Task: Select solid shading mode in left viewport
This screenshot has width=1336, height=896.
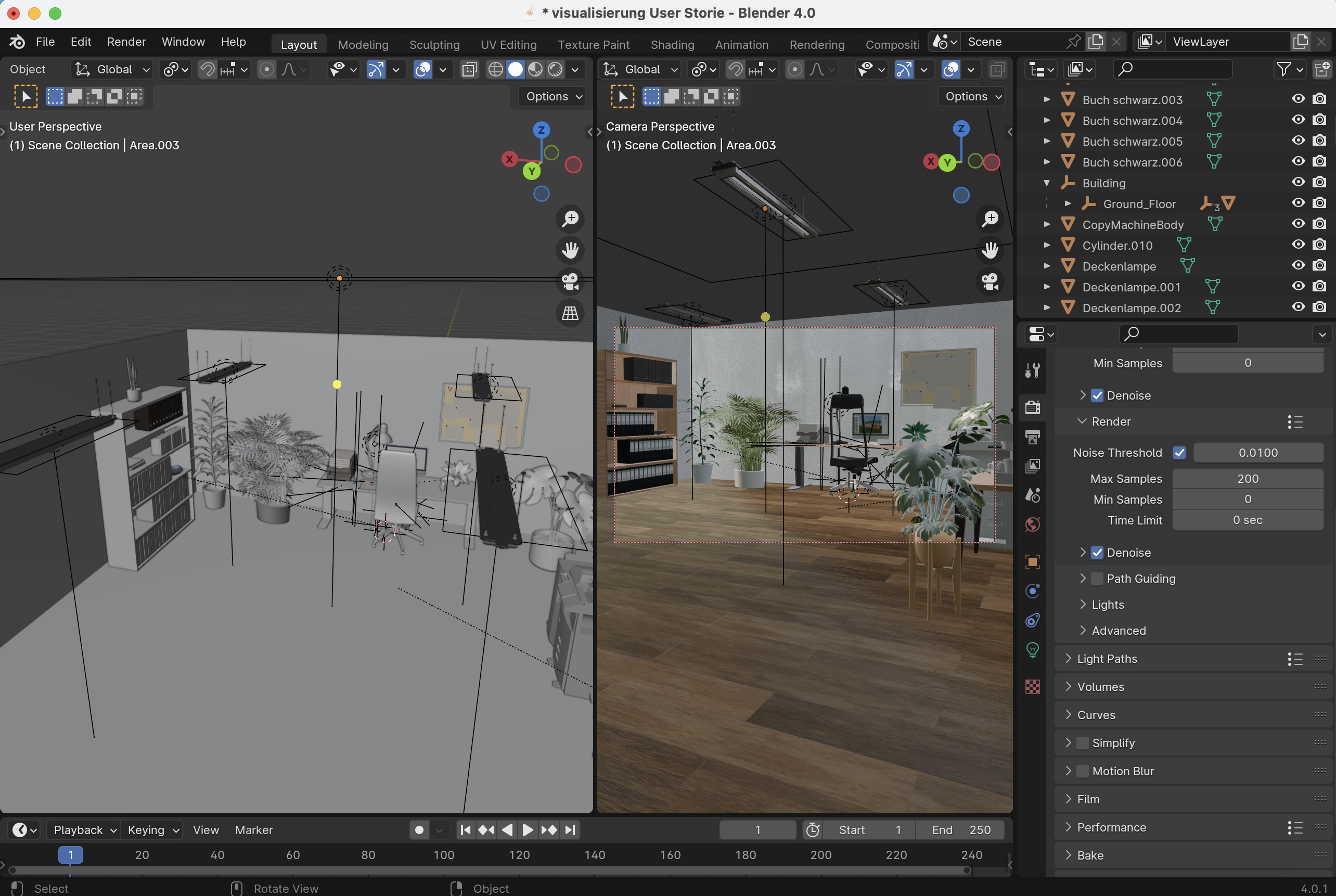Action: tap(516, 70)
